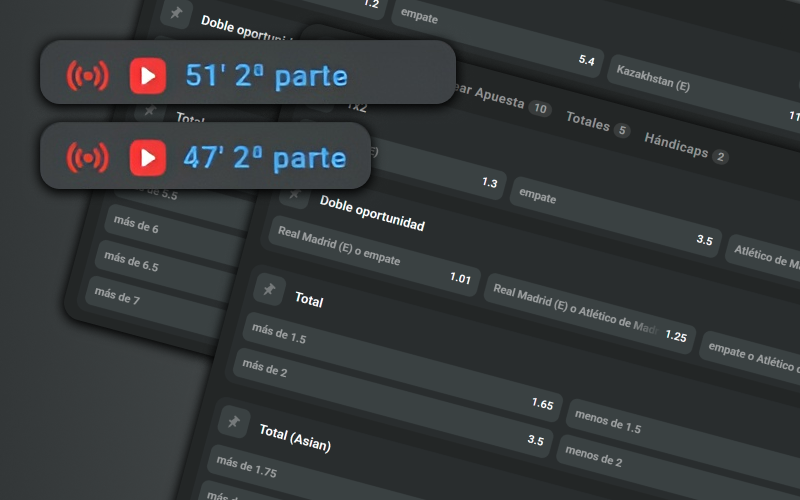The height and width of the screenshot is (500, 800).
Task: Choose más de 1.5 in Total
Action: 395,362
